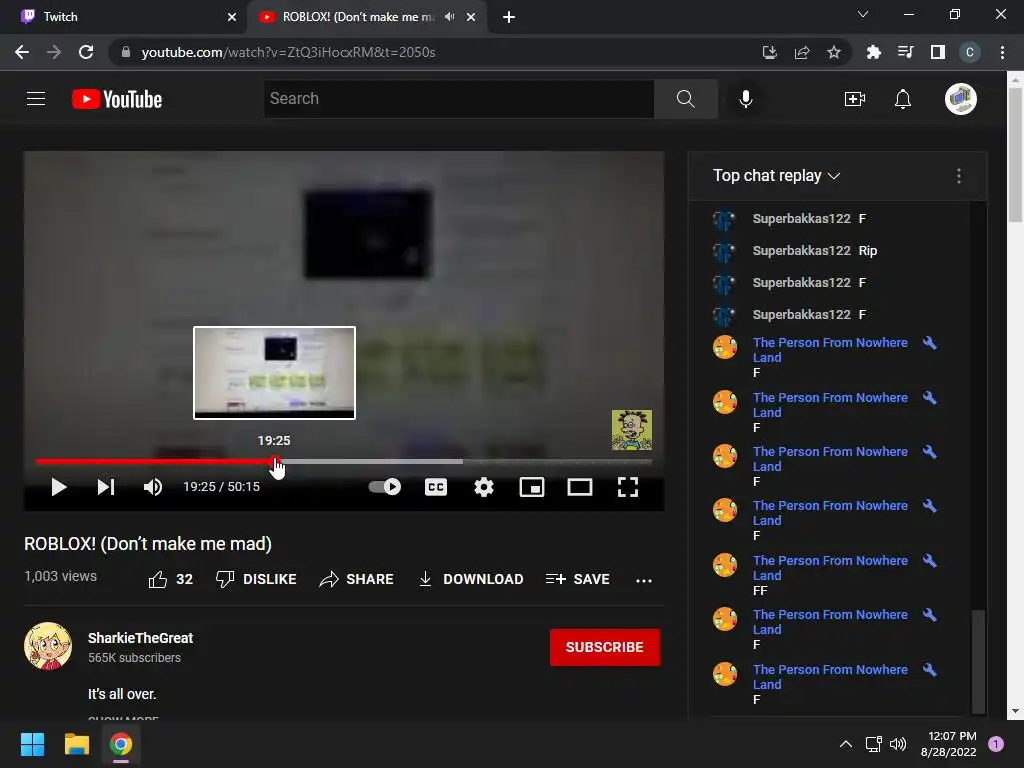Open taskbar volume control

click(898, 744)
